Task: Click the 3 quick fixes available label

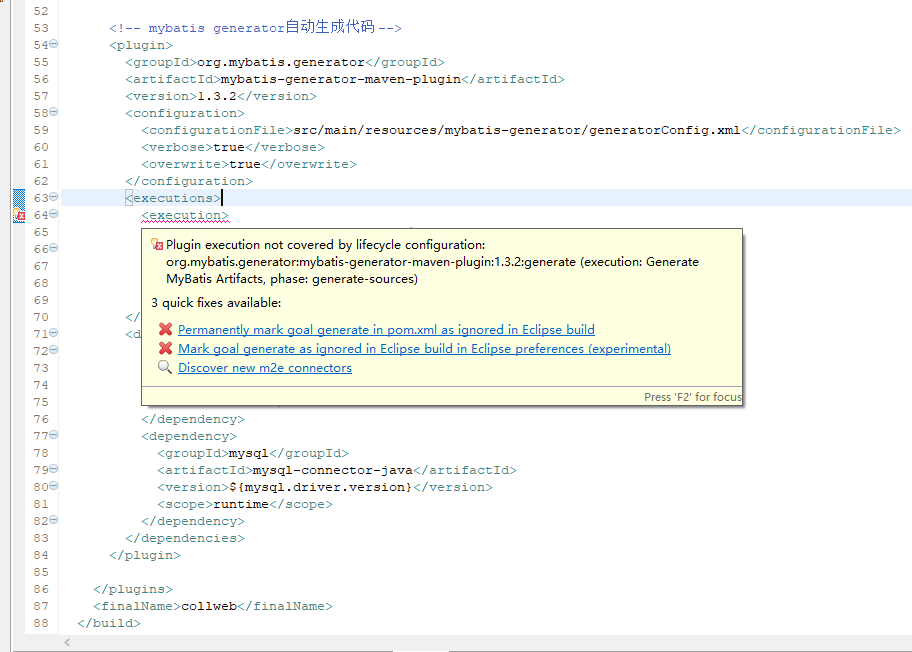Action: (x=216, y=303)
